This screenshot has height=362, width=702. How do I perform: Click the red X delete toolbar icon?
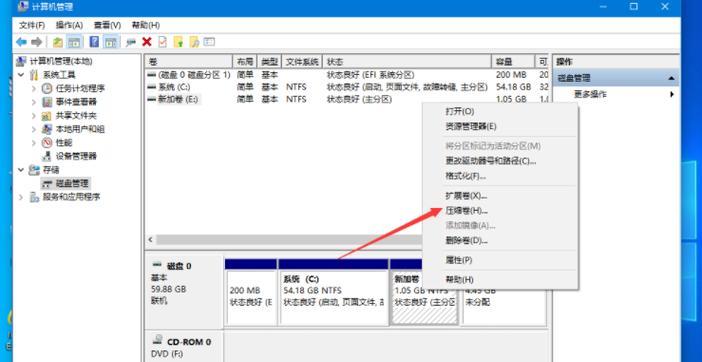tap(146, 42)
